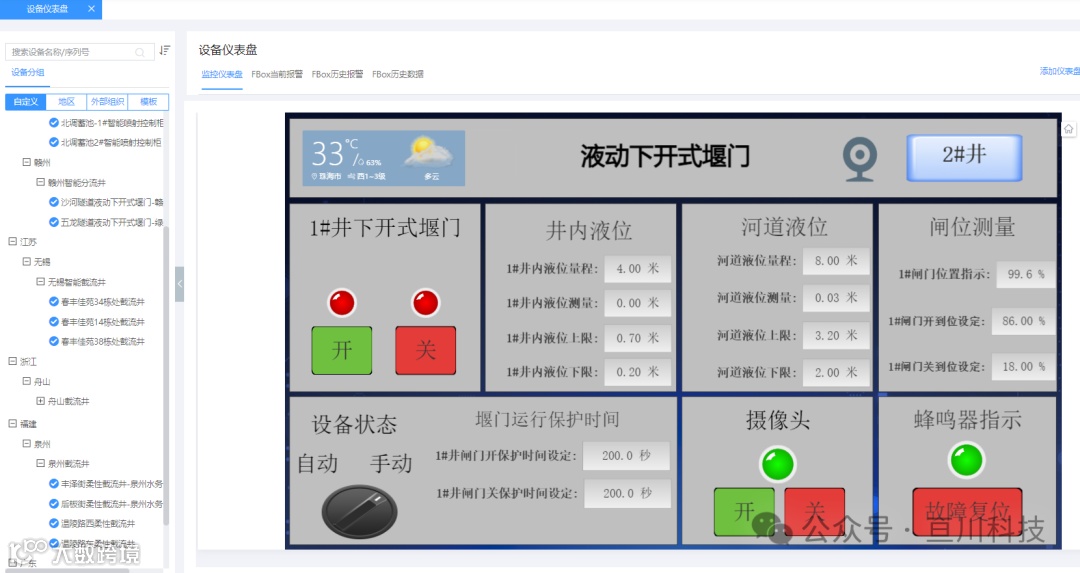Turn the 自动/手动 rotary selector knob
Image resolution: width=1080 pixels, height=573 pixels.
359,511
